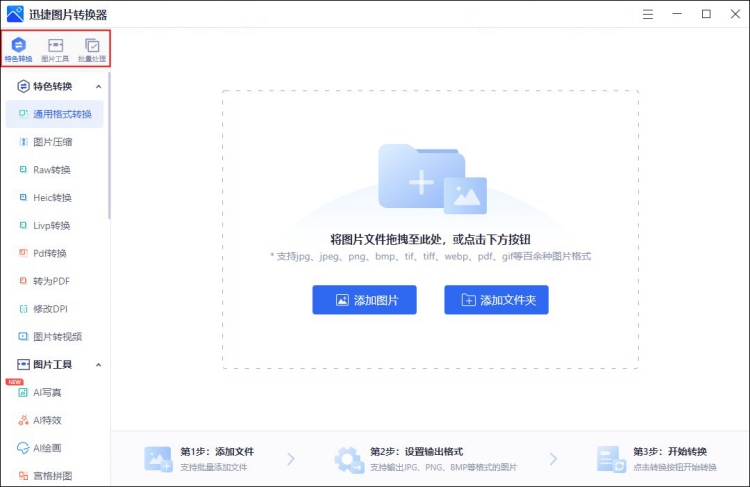Select 通用格式转换 in the sidebar
The width and height of the screenshot is (750, 487).
pyautogui.click(x=62, y=115)
